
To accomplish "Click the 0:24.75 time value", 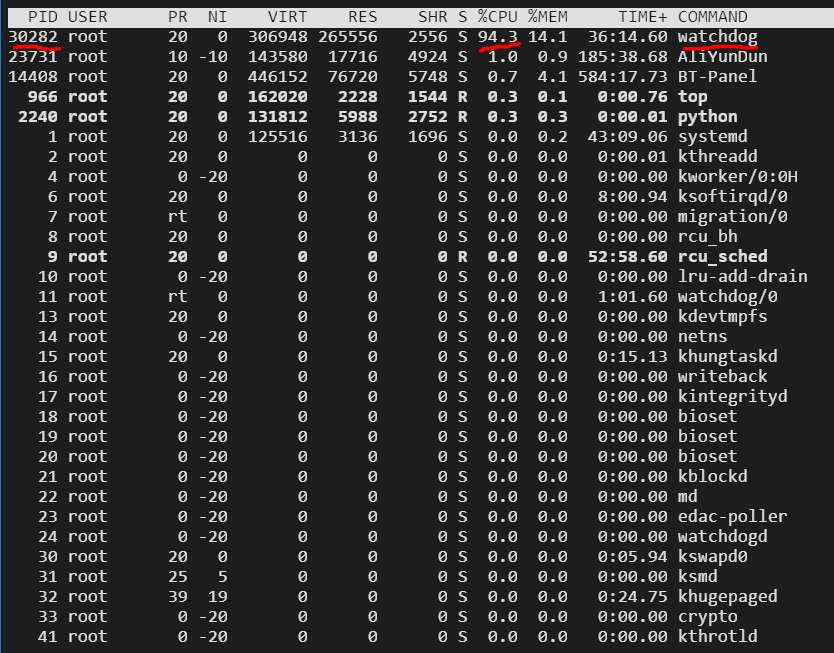I will tap(632, 597).
